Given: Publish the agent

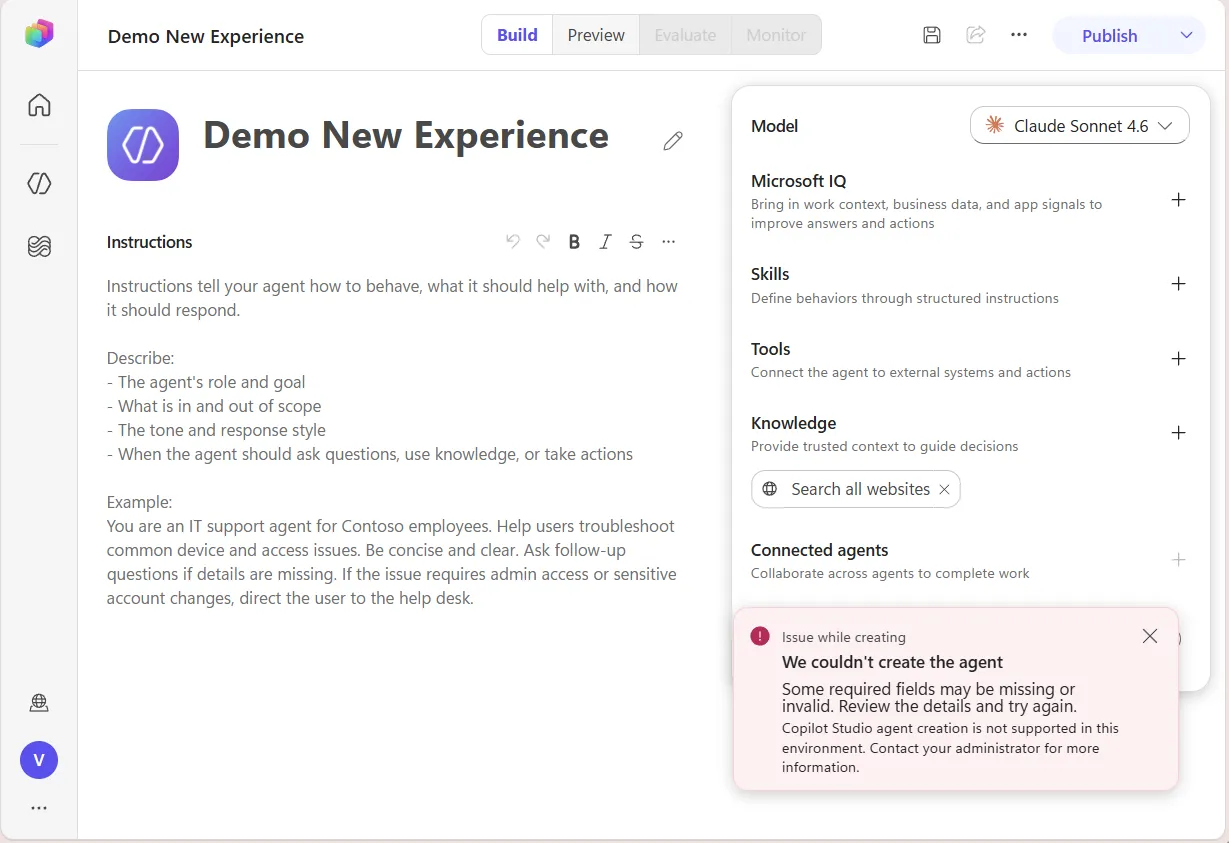Looking at the screenshot, I should [x=1110, y=35].
